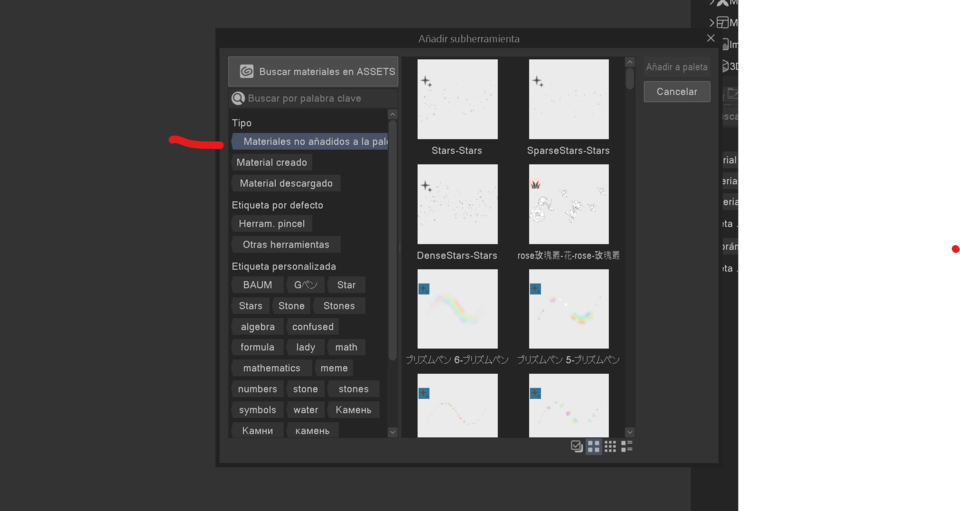Toggle multiple selection checkbox icon
The image size is (960, 511).
(577, 446)
